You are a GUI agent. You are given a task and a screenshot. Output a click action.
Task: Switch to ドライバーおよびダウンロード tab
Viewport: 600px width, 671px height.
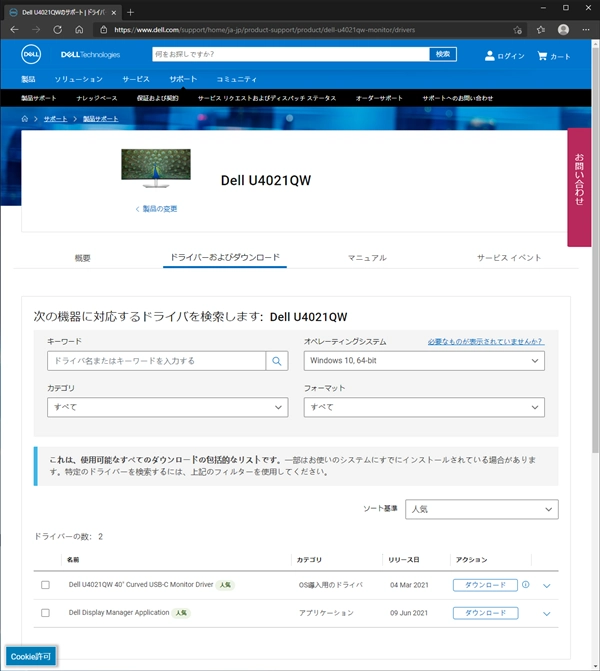click(x=225, y=257)
